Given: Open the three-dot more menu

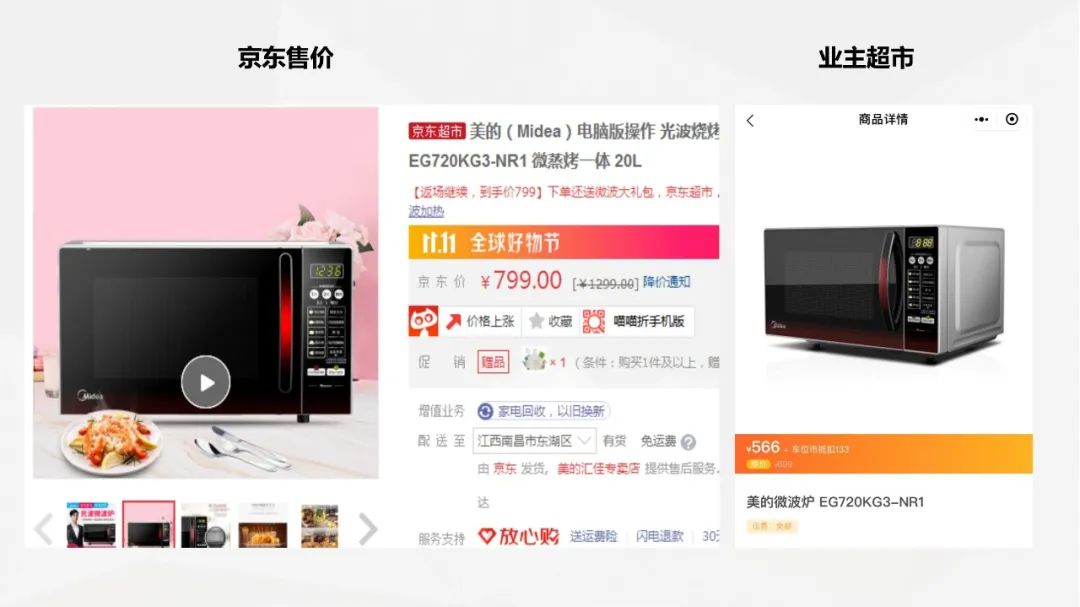Looking at the screenshot, I should point(982,119).
